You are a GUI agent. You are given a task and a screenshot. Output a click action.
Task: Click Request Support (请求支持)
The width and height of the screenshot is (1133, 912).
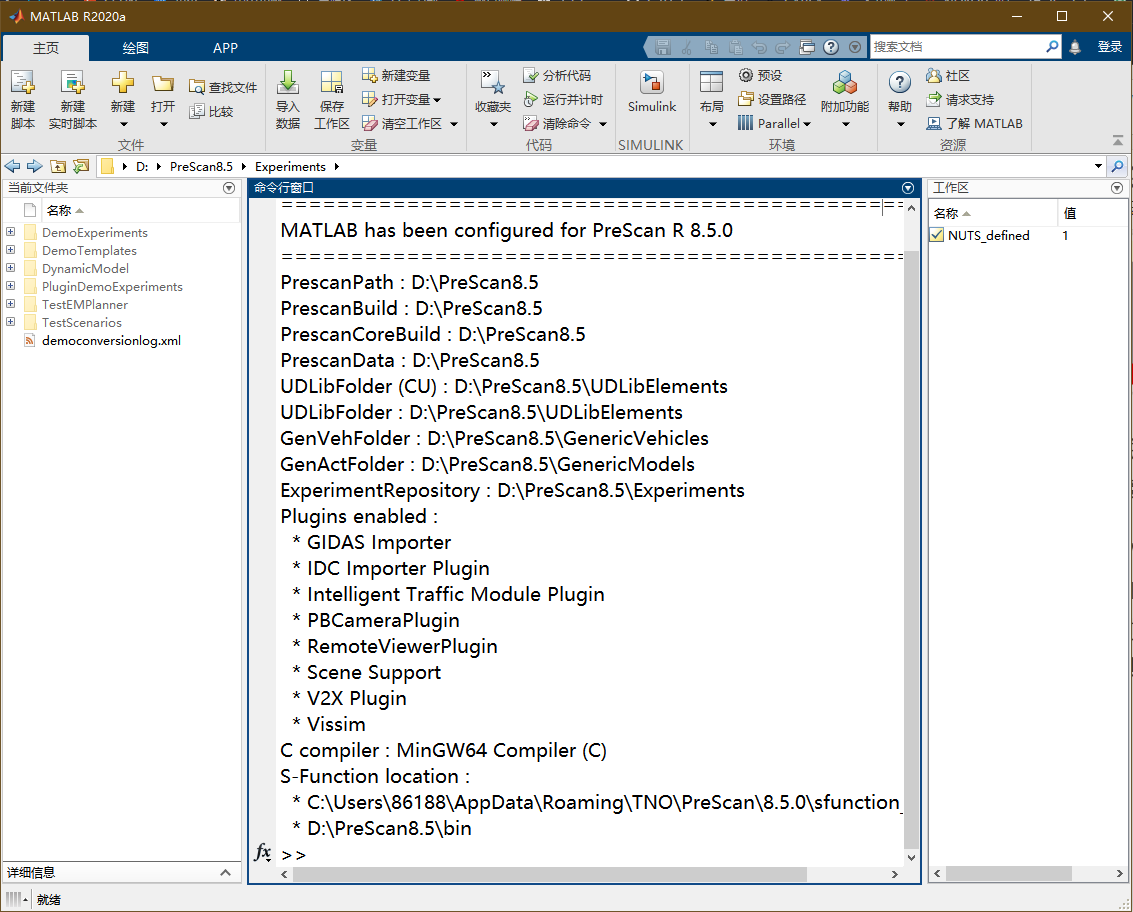point(960,99)
